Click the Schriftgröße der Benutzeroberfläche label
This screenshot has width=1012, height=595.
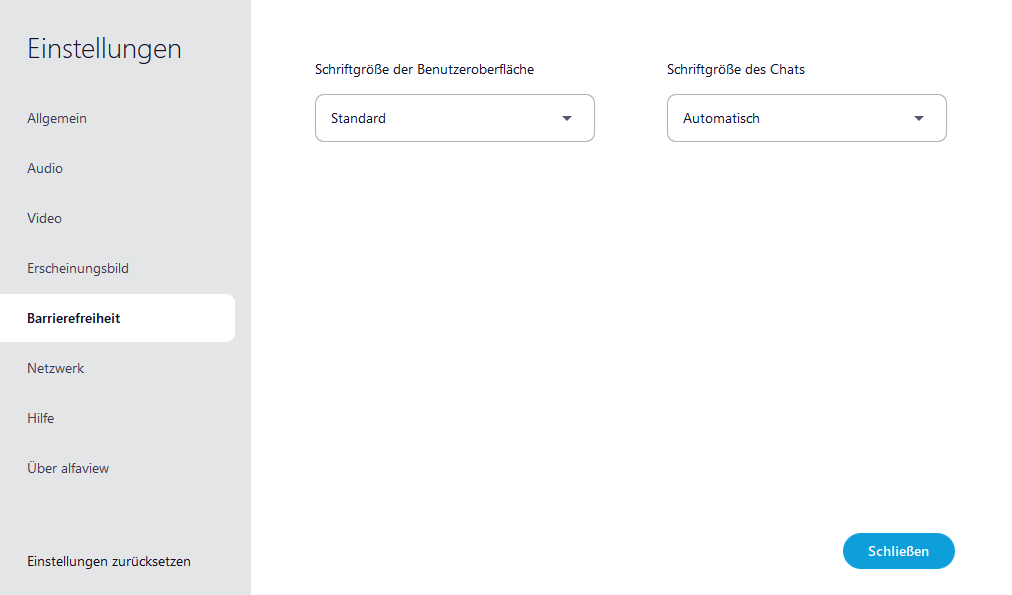(425, 69)
